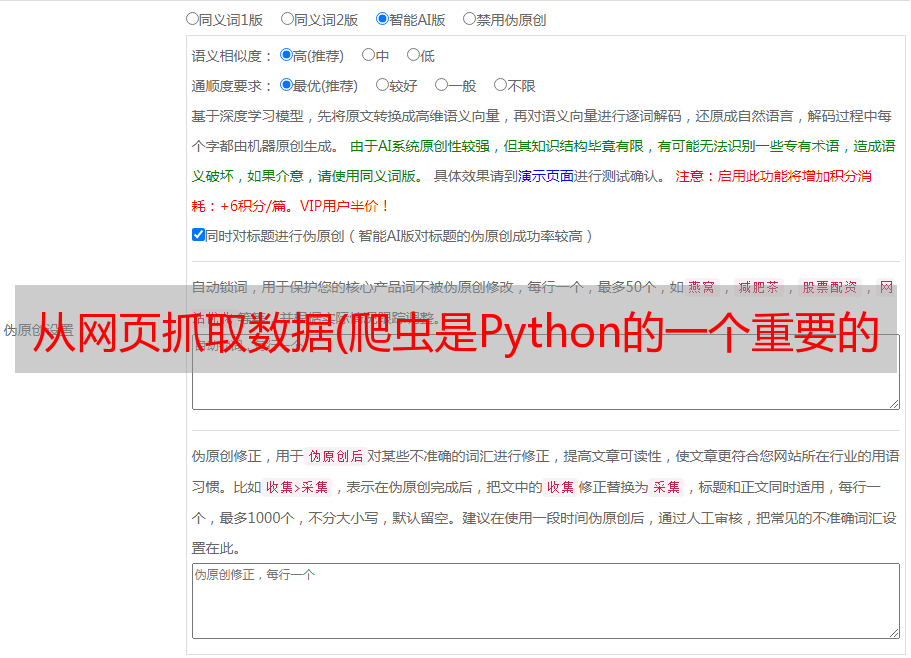Click the 股票配资 example tag
This screenshot has height=658, width=911.
click(830, 287)
